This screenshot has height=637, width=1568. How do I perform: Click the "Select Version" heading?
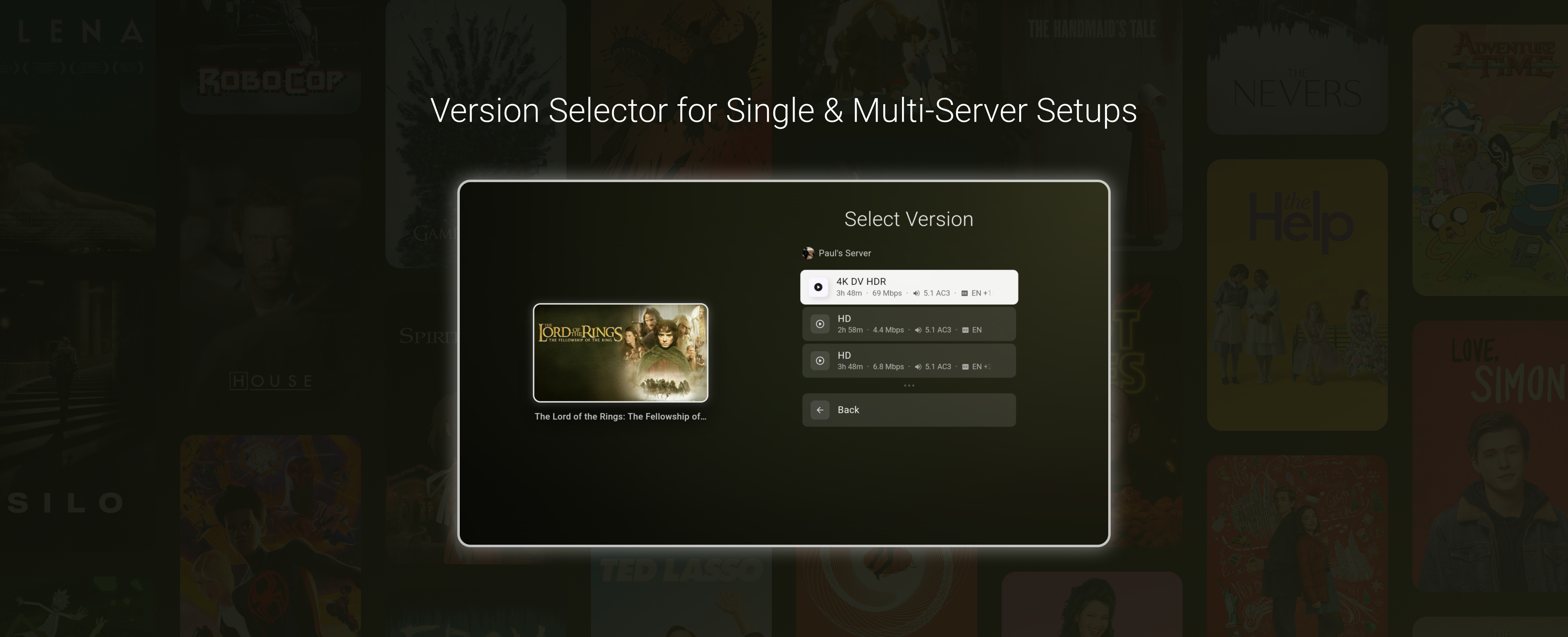click(909, 219)
